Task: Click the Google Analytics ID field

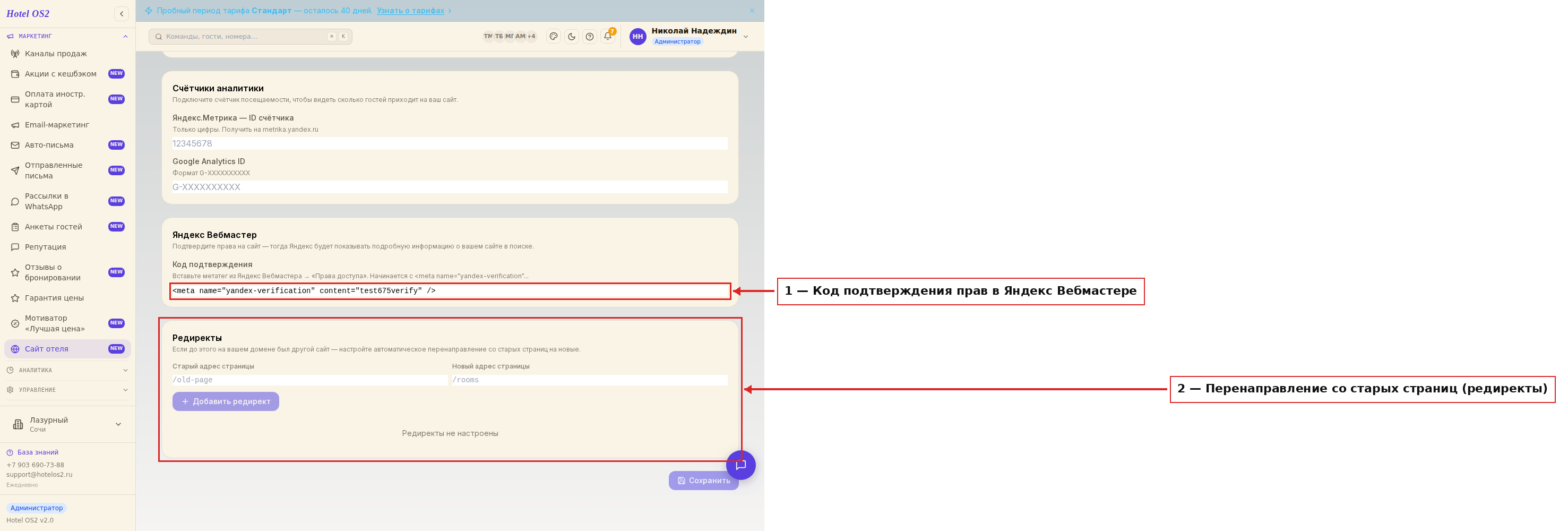Action: point(450,187)
